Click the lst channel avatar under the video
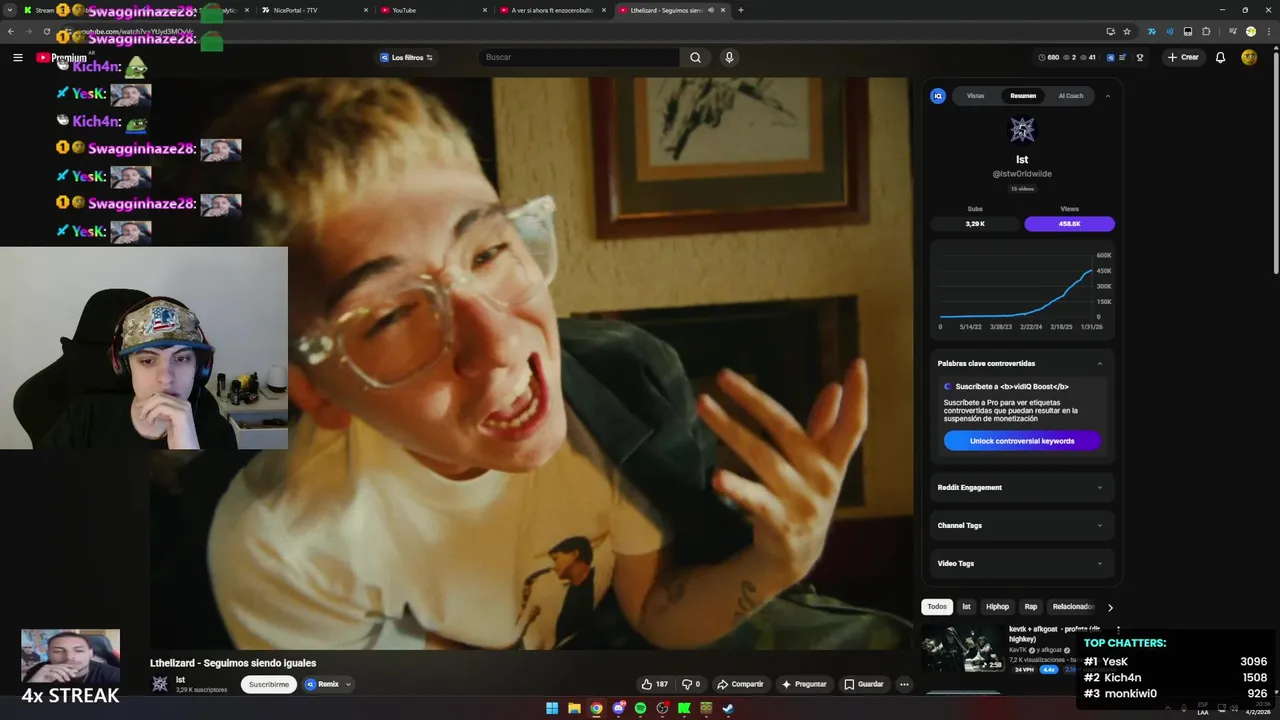This screenshot has height=720, width=1280. (x=159, y=684)
